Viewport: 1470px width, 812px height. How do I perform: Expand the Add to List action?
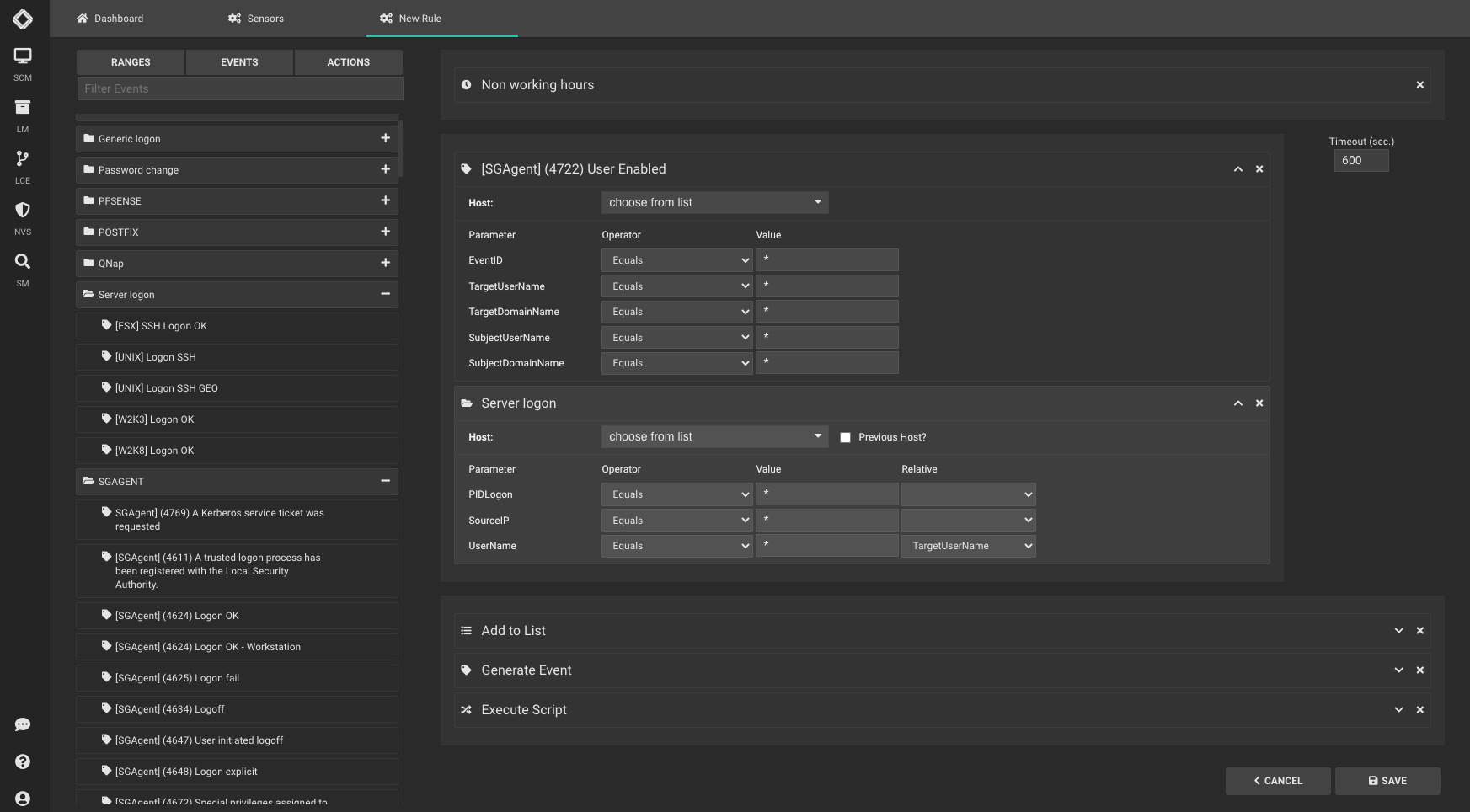coord(1398,631)
